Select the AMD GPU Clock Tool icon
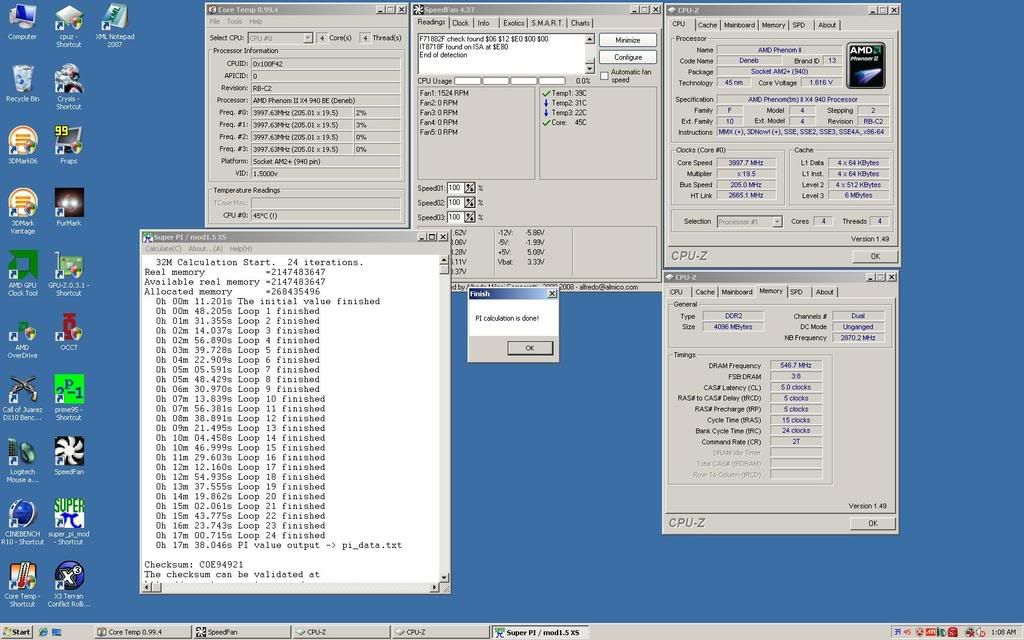 click(22, 274)
